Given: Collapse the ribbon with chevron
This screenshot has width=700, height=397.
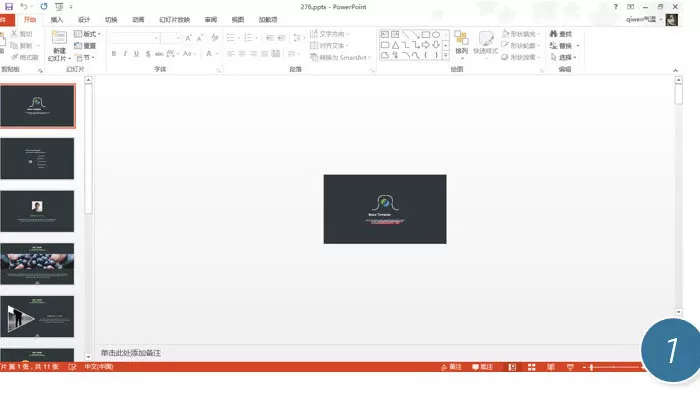Looking at the screenshot, I should (675, 71).
